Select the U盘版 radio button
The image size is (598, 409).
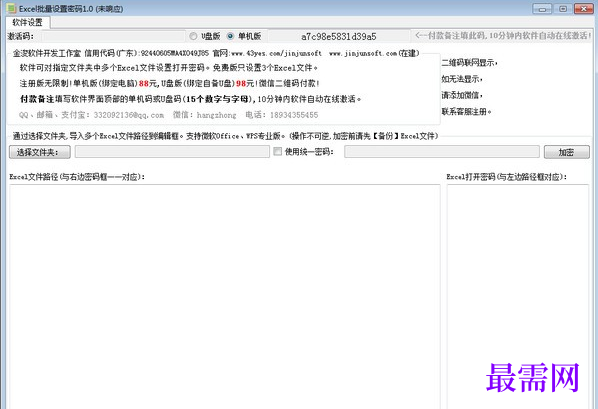(x=193, y=36)
